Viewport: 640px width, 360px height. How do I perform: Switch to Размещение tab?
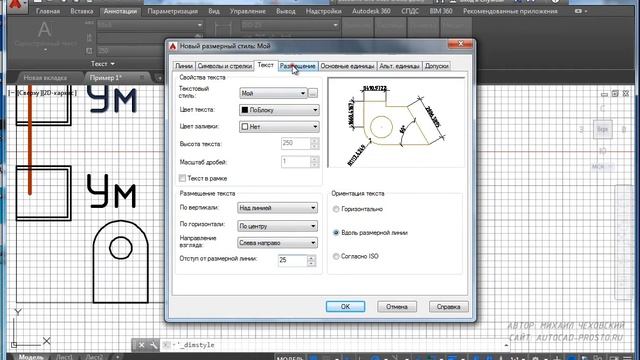(298, 66)
